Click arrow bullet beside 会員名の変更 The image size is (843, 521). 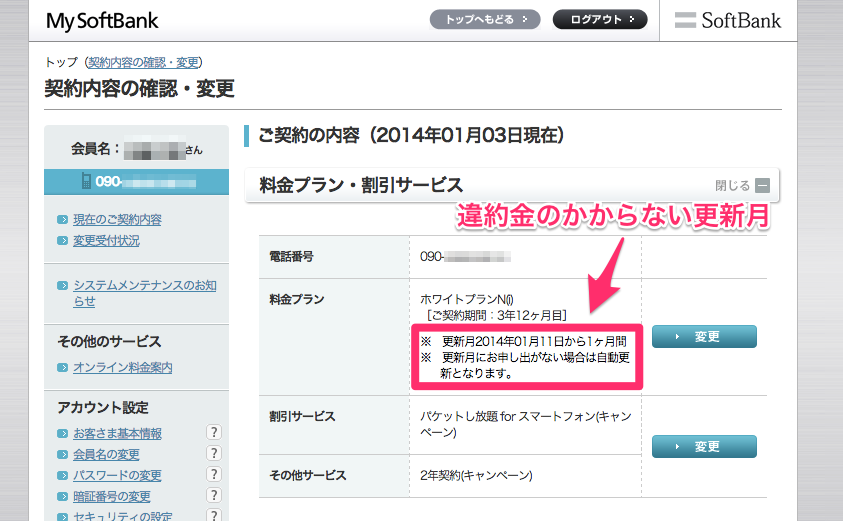click(x=62, y=454)
